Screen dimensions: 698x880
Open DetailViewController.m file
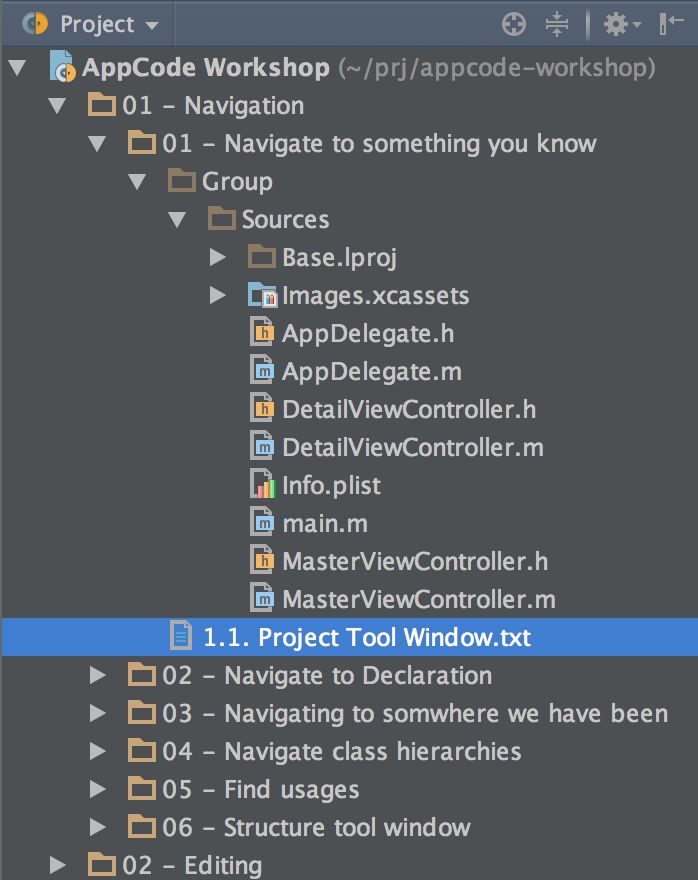pos(413,448)
